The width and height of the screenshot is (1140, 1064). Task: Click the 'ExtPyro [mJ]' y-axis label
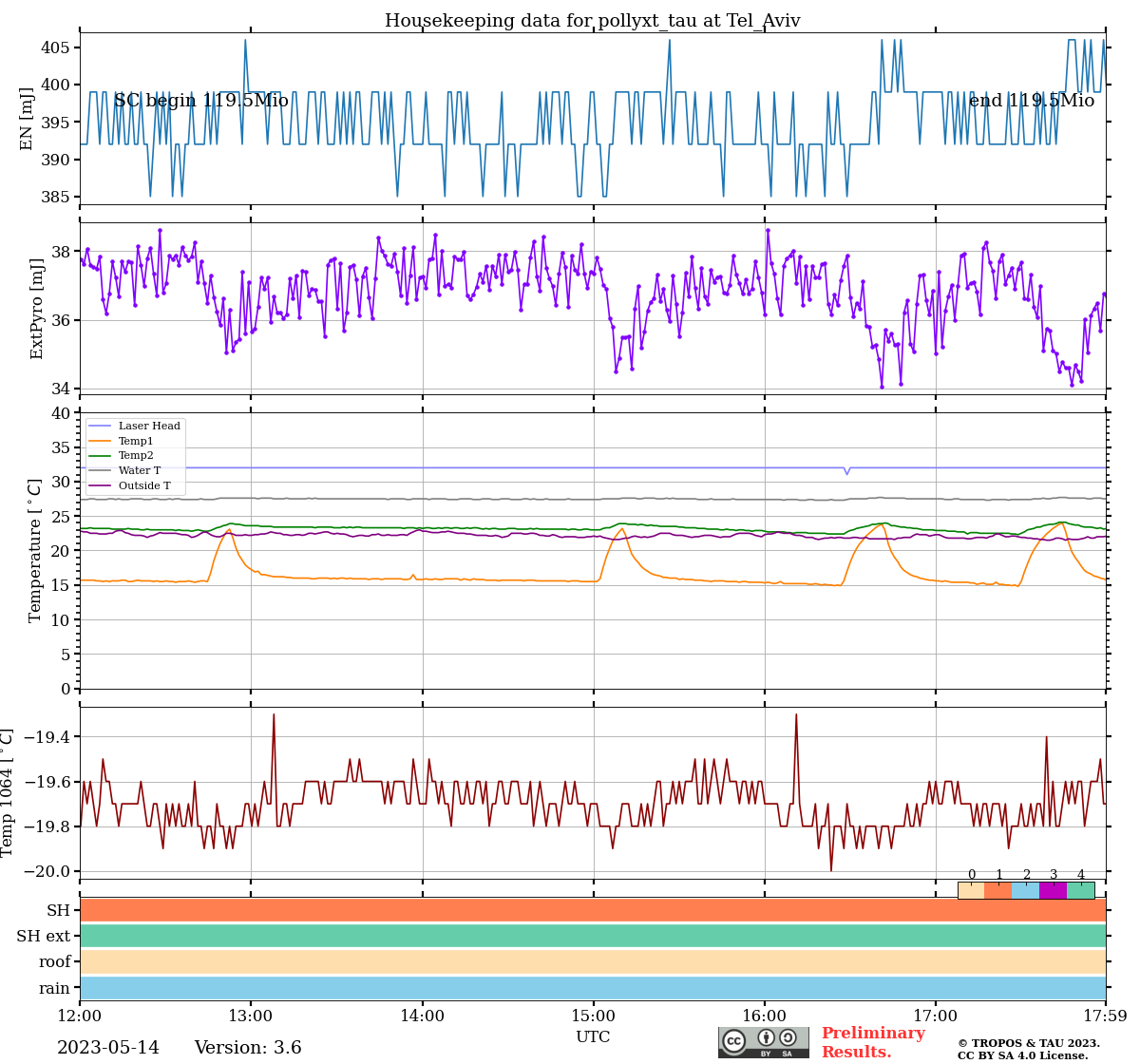pos(37,309)
